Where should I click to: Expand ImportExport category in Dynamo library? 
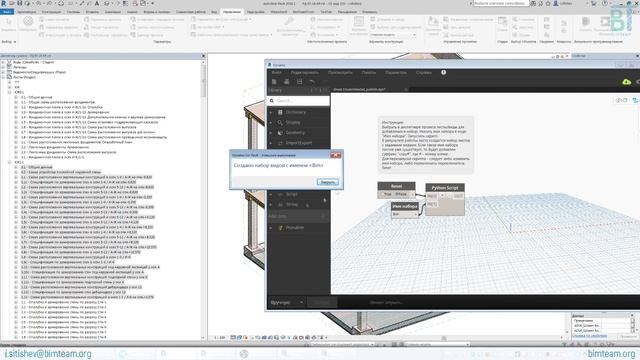[271, 143]
